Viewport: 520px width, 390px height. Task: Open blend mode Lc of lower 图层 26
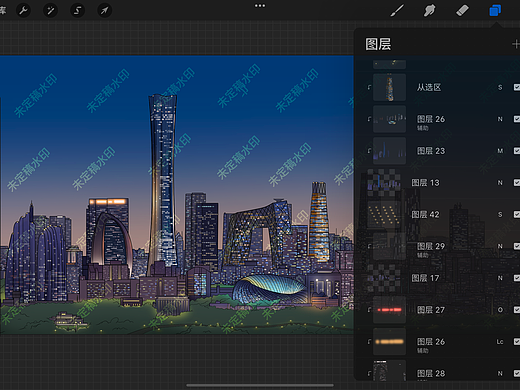point(500,342)
